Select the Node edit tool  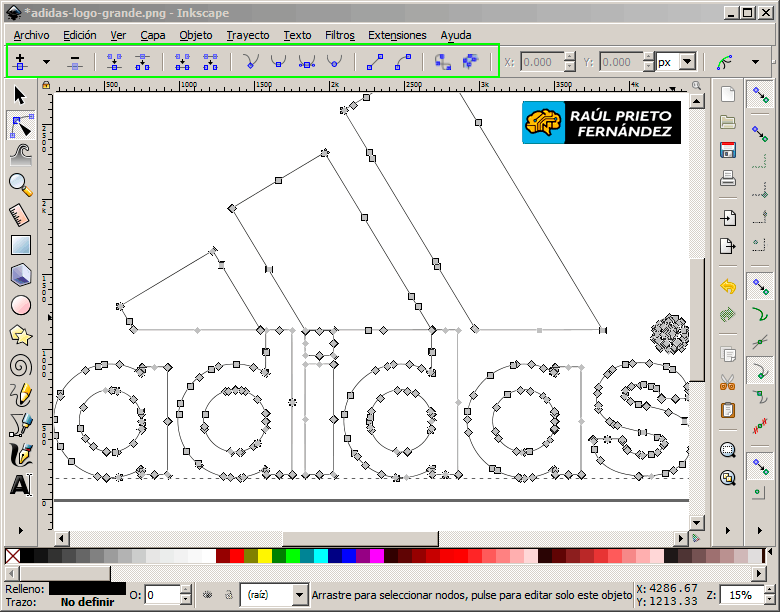[20, 125]
